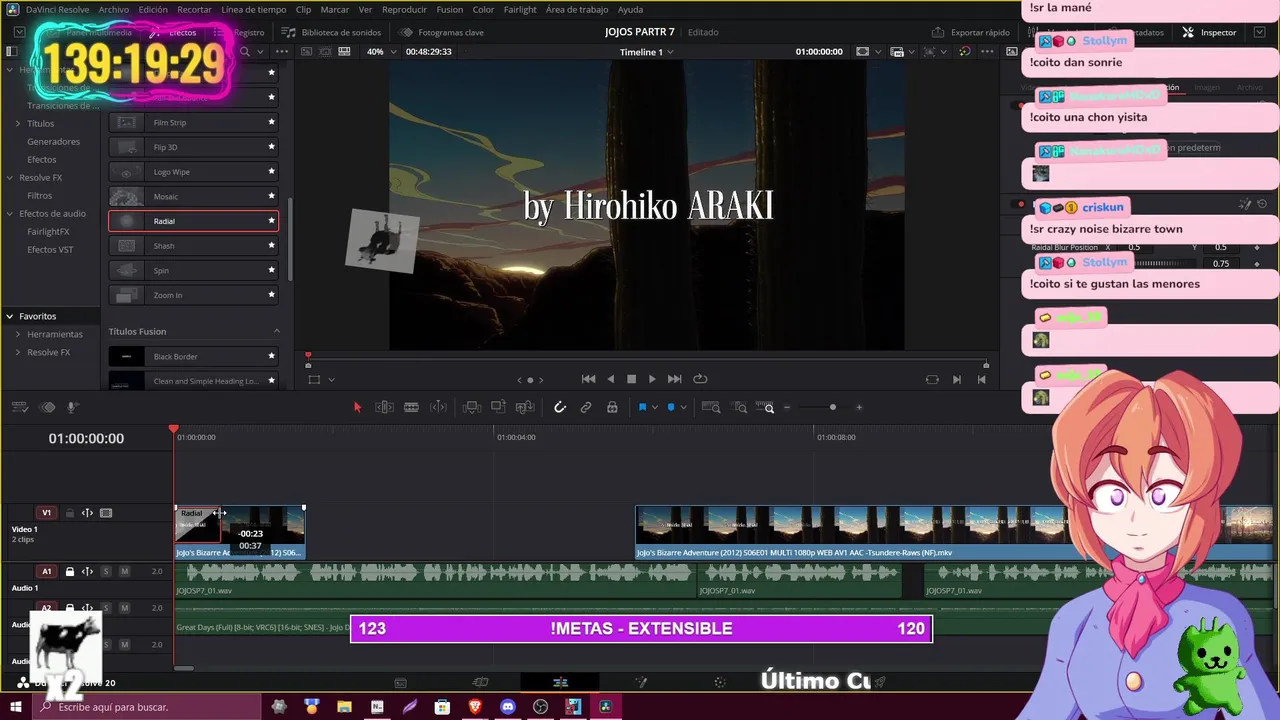
Task: Click the blue Flag icon
Action: click(x=642, y=407)
